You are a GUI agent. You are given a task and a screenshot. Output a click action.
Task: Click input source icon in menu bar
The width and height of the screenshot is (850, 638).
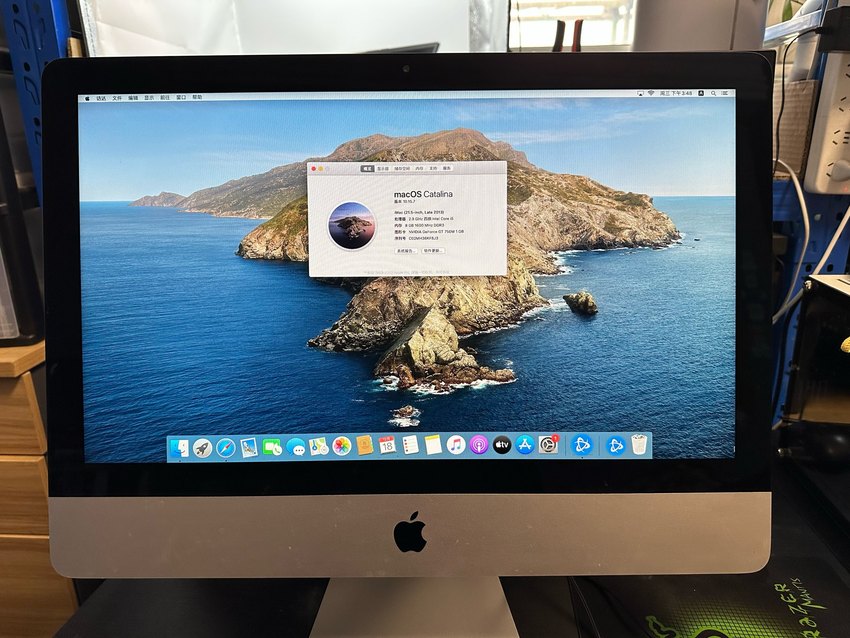point(701,93)
